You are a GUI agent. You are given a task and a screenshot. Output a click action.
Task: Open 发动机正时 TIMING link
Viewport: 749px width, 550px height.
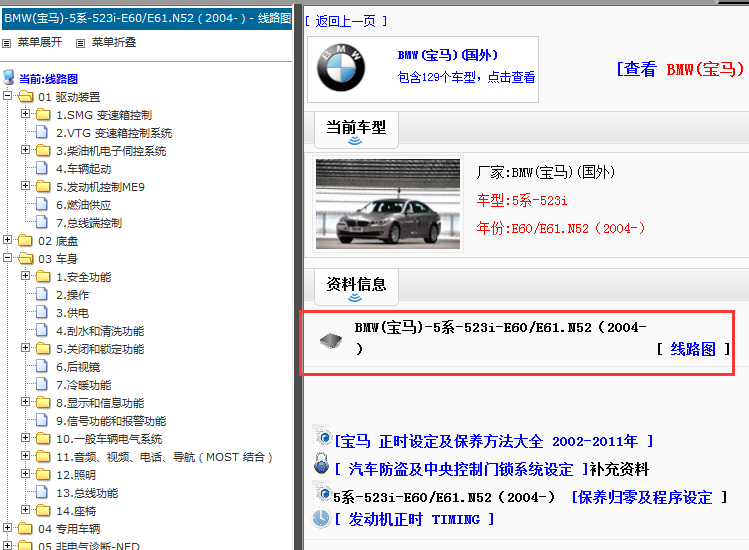coord(414,519)
